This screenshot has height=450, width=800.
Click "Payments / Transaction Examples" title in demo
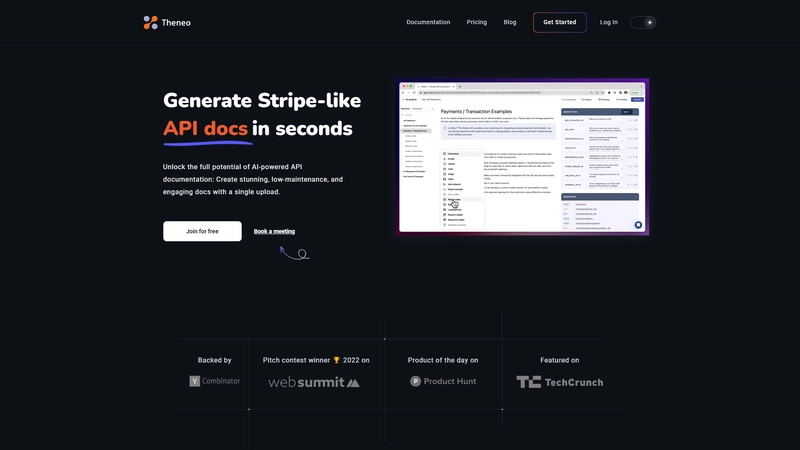pos(476,111)
